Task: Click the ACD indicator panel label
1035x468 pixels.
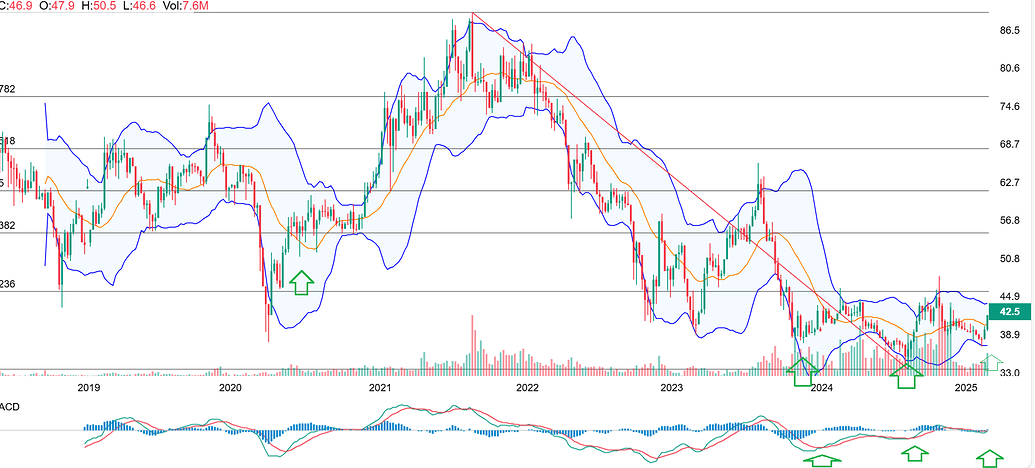Action: (x=10, y=407)
